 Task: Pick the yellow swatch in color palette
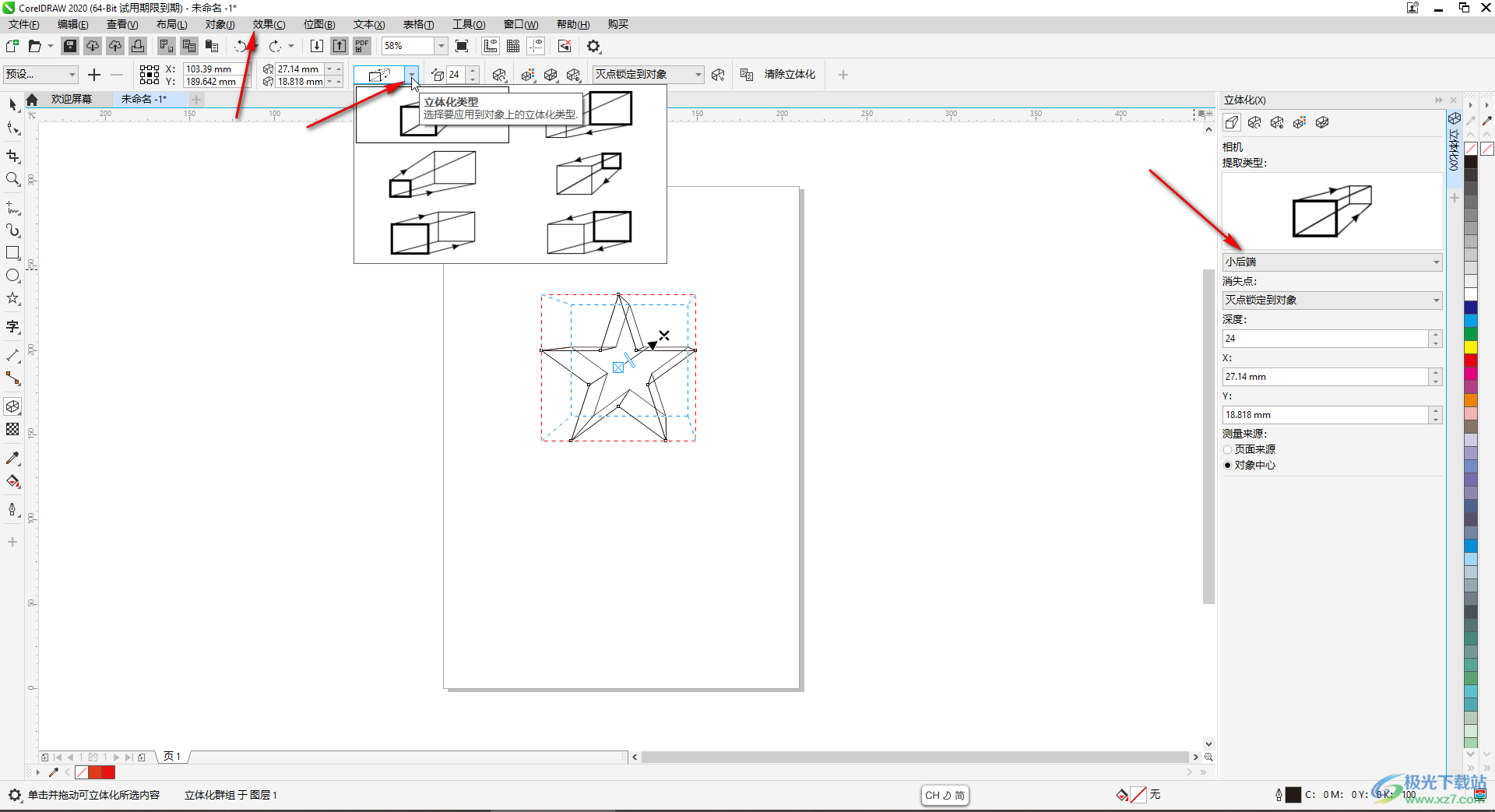click(x=1471, y=347)
